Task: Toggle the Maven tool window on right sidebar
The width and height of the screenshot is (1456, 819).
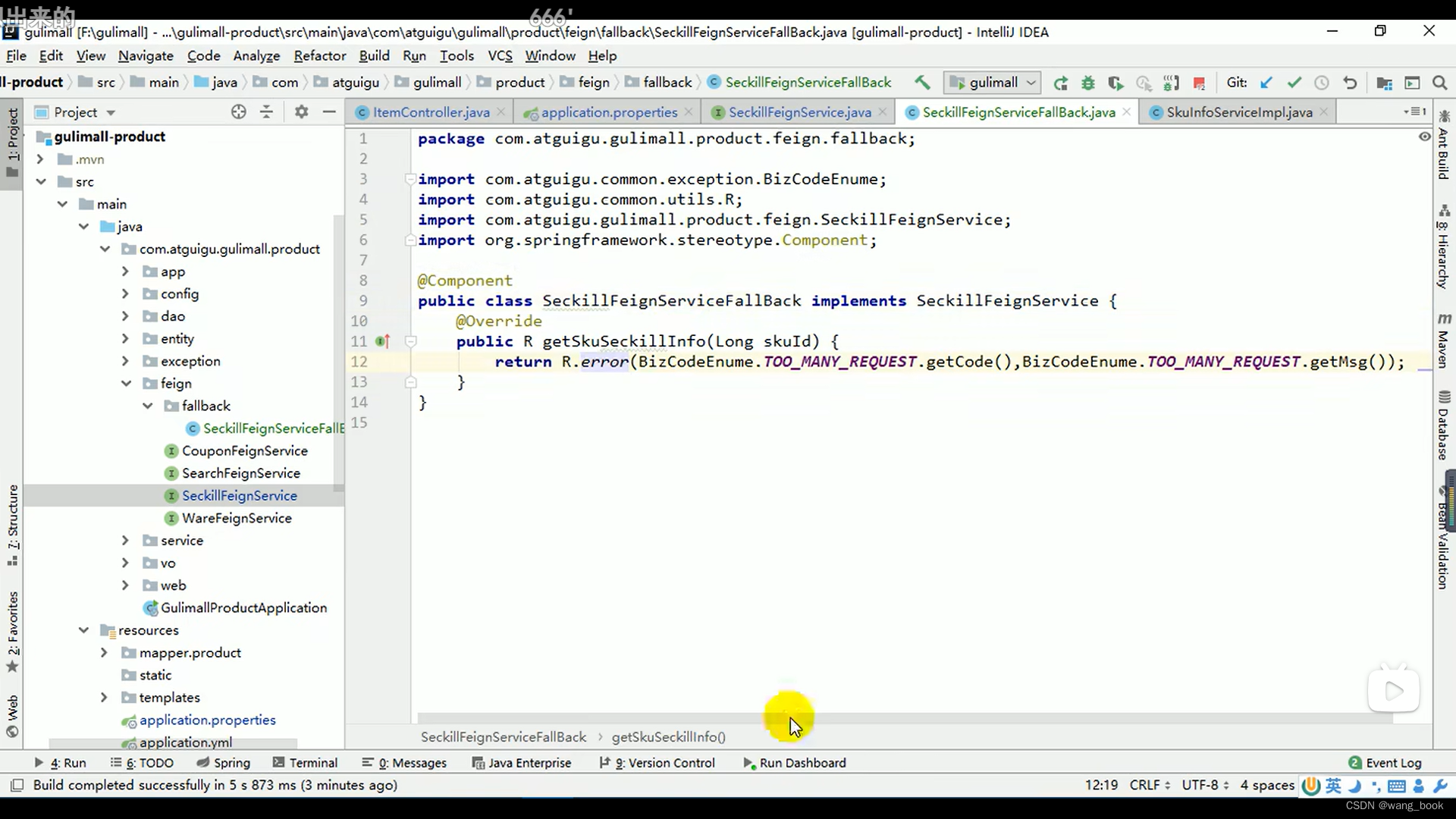Action: tap(1443, 340)
